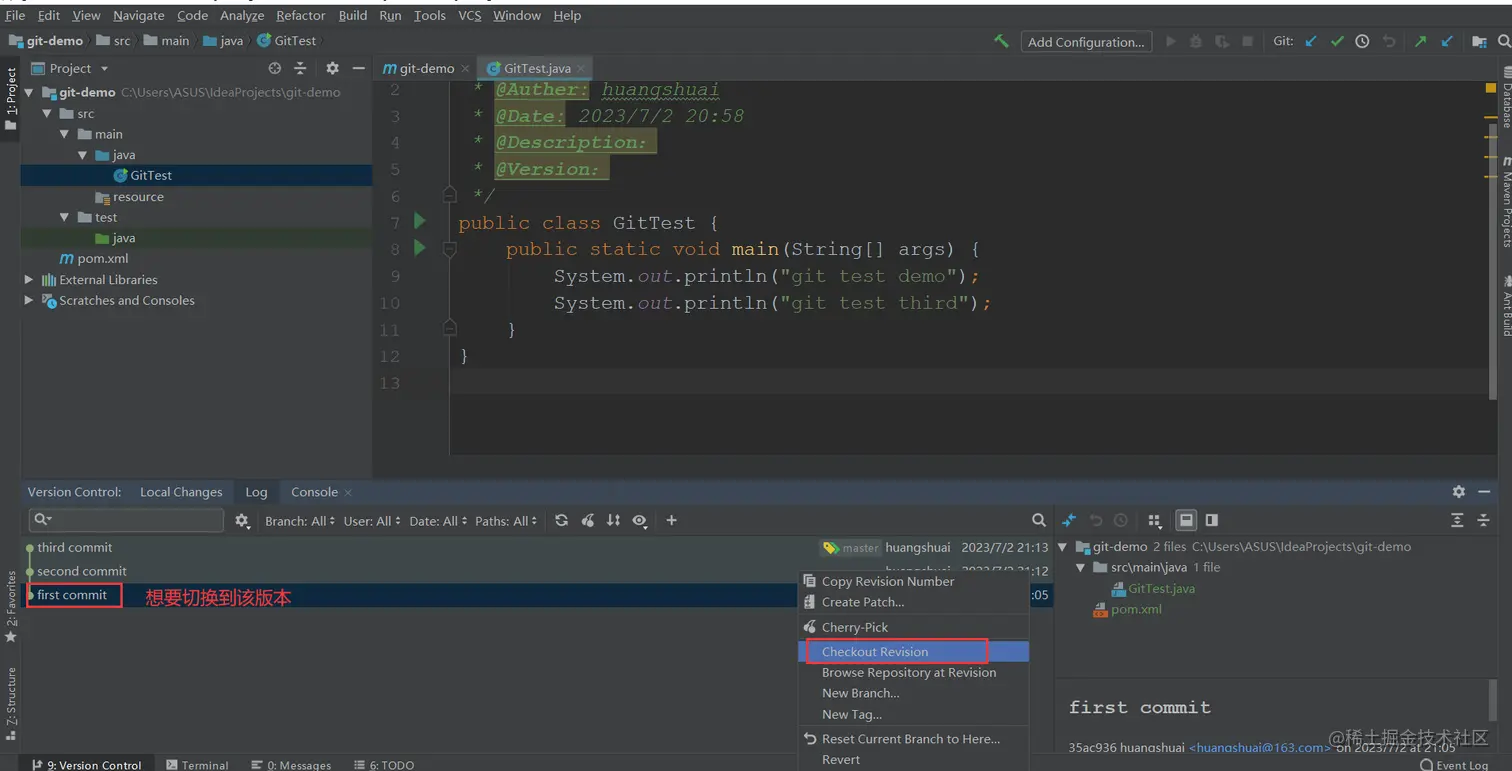Toggle the 1: Project side tool button
This screenshot has width=1512, height=771.
(11, 98)
